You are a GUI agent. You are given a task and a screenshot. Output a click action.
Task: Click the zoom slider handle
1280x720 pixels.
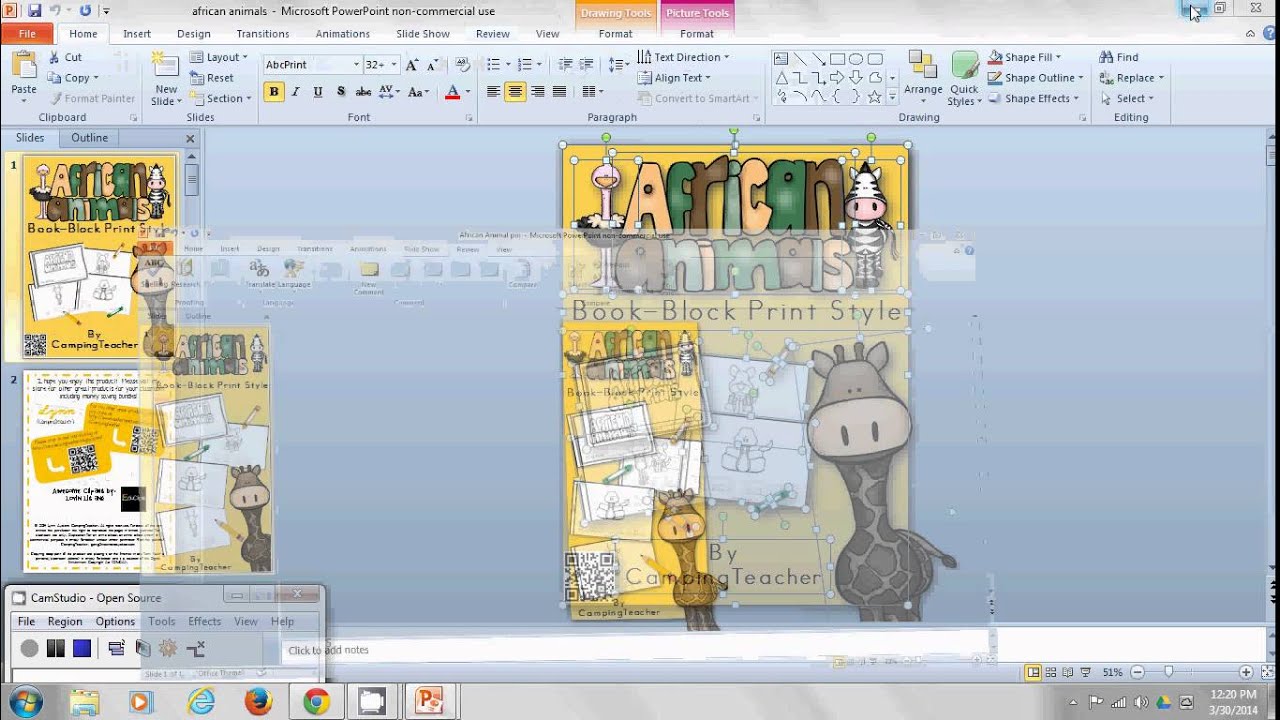point(1168,673)
